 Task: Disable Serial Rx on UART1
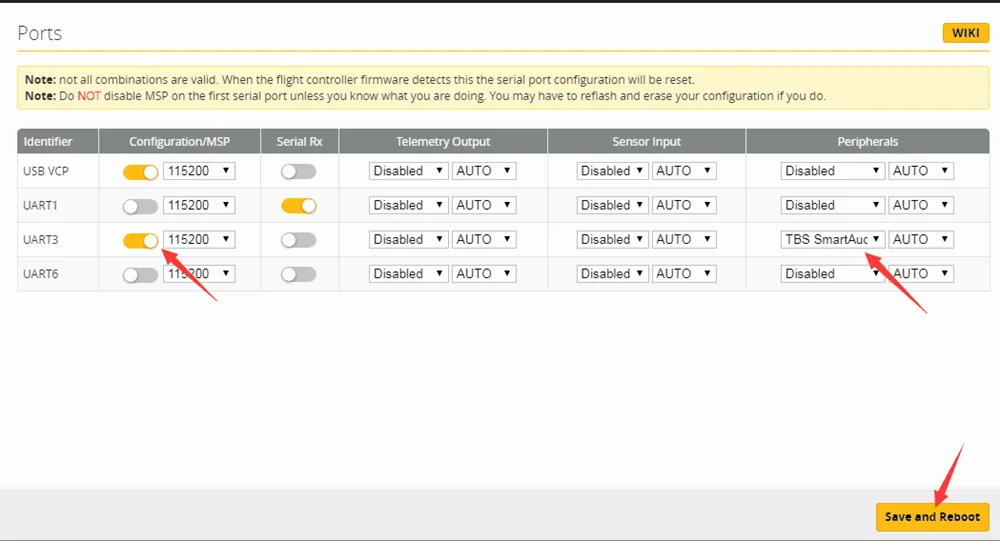(298, 206)
